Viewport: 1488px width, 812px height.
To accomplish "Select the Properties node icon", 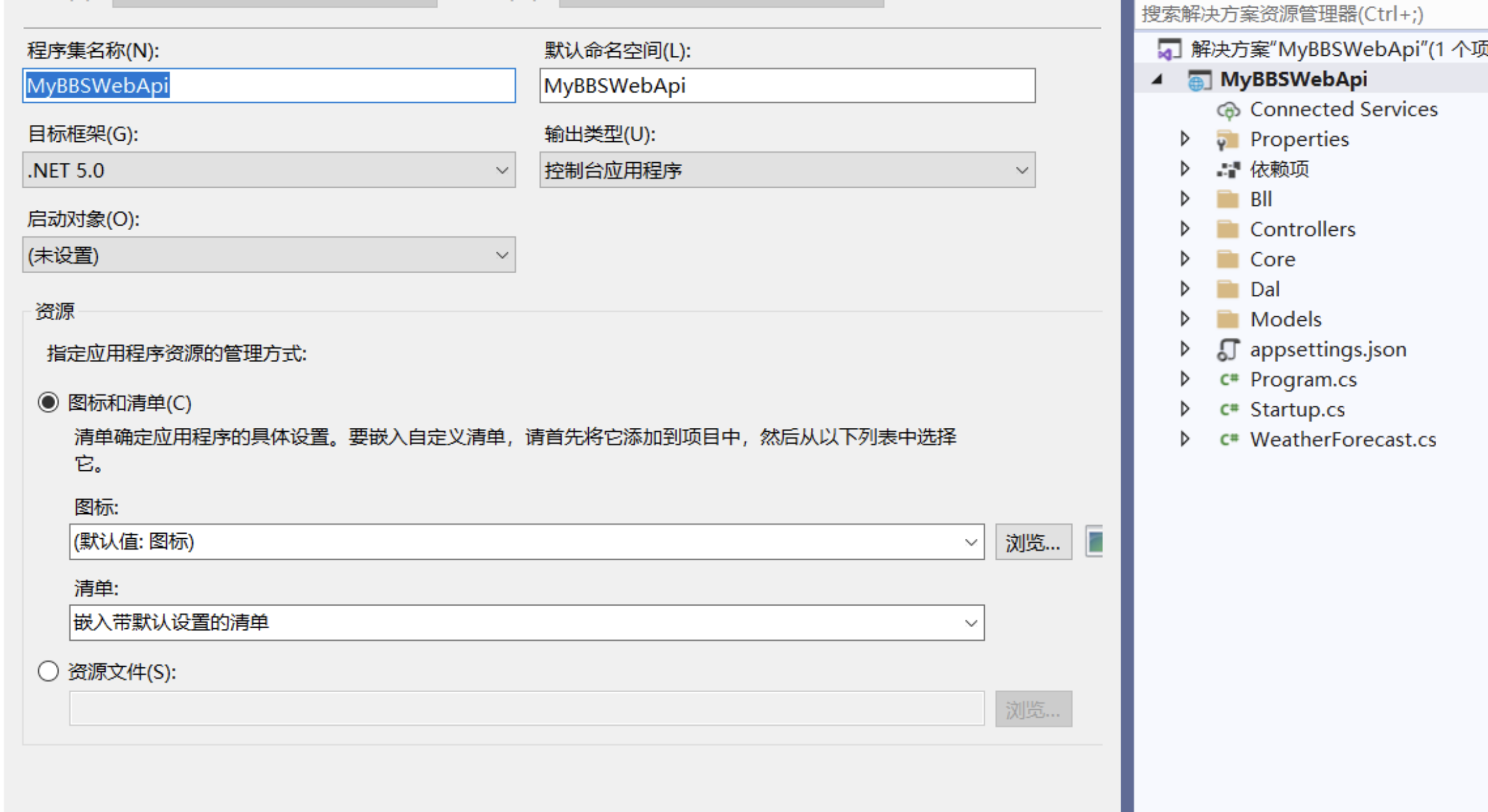I will point(1228,139).
